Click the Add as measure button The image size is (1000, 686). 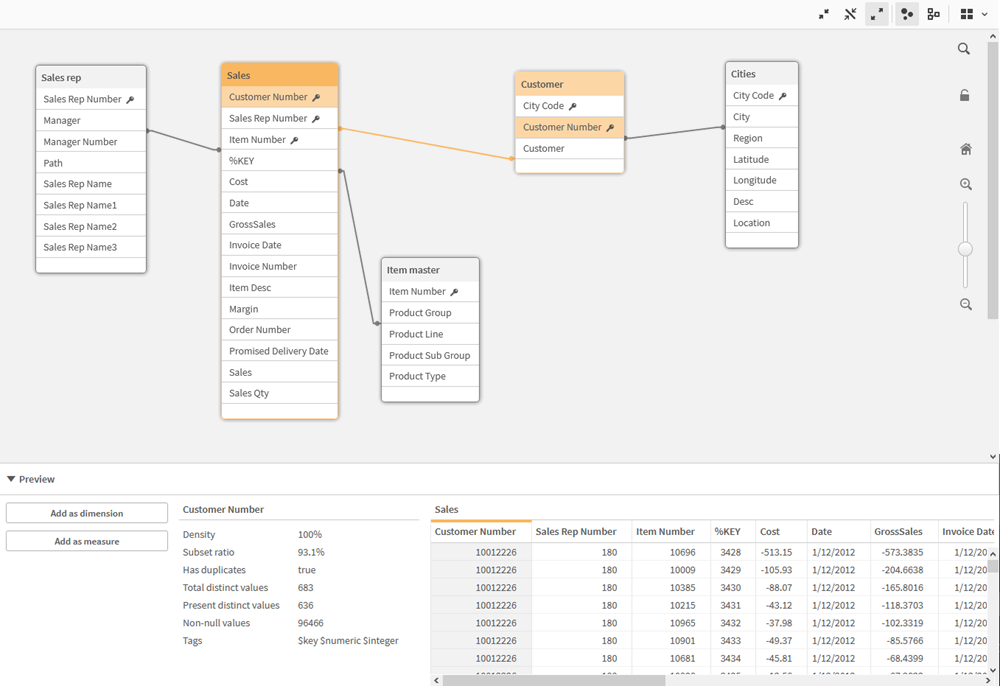(86, 540)
